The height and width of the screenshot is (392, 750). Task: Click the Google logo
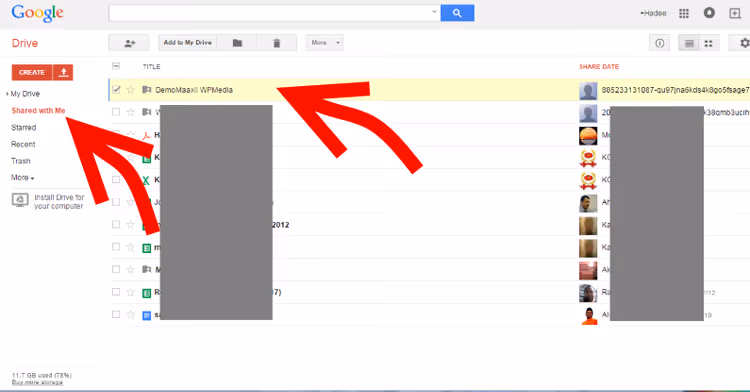coord(37,13)
